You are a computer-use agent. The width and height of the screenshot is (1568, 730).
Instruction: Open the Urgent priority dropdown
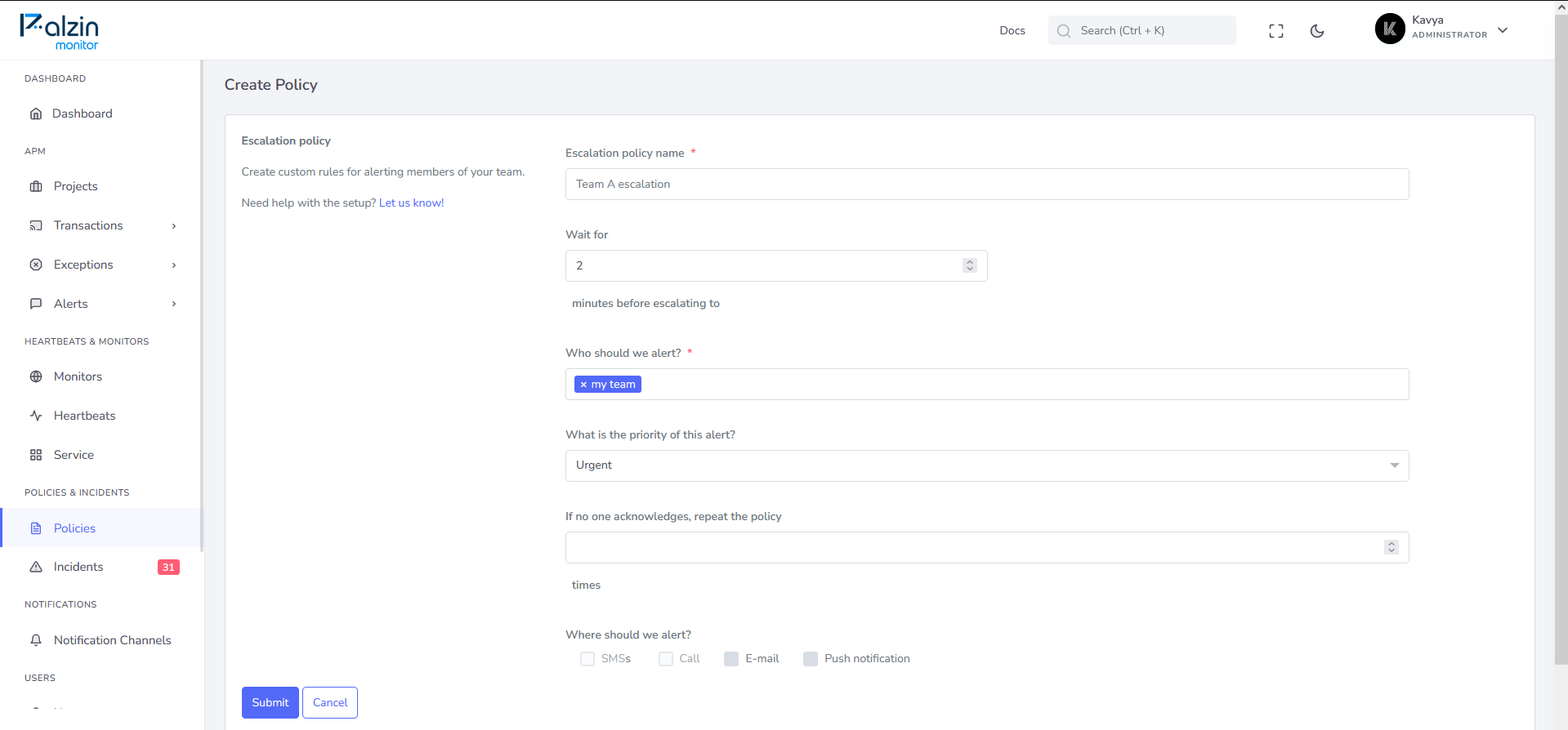pos(987,465)
